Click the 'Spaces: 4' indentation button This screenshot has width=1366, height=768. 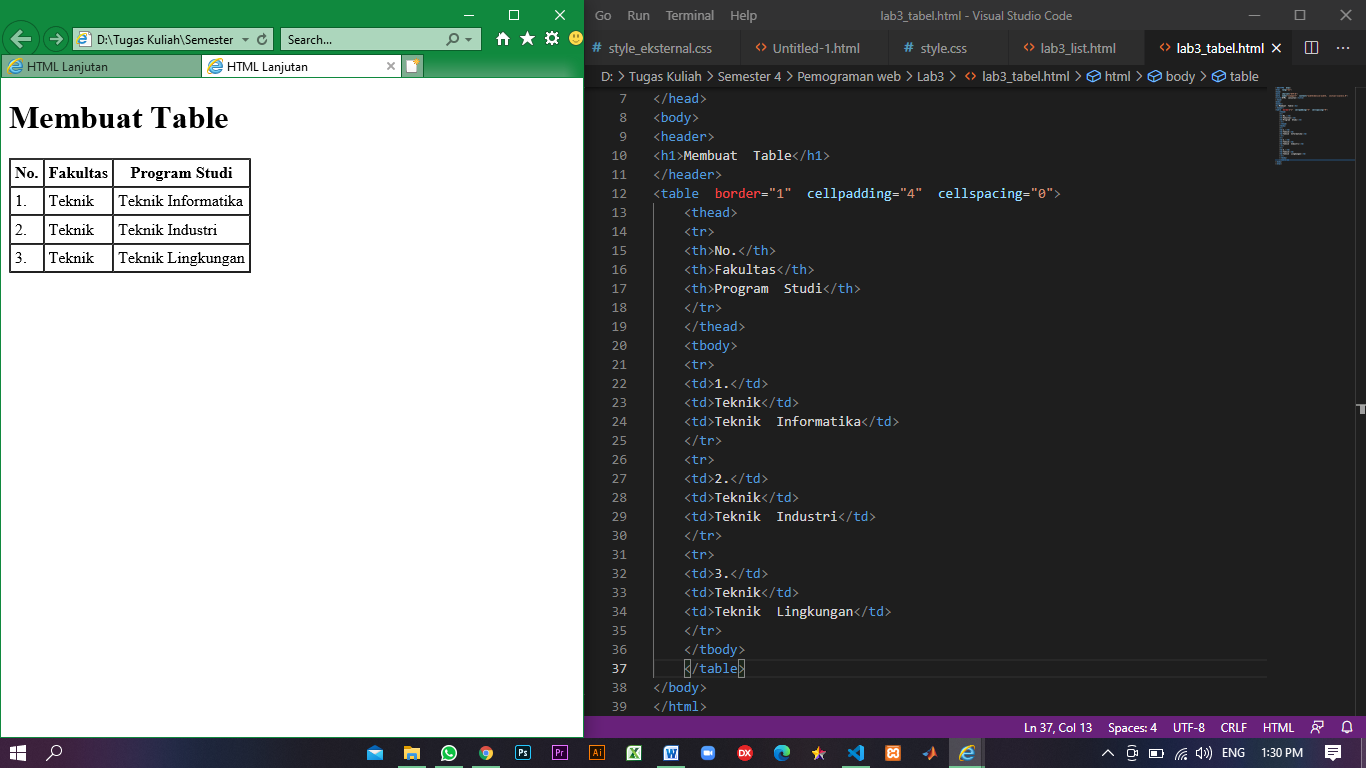(1132, 727)
